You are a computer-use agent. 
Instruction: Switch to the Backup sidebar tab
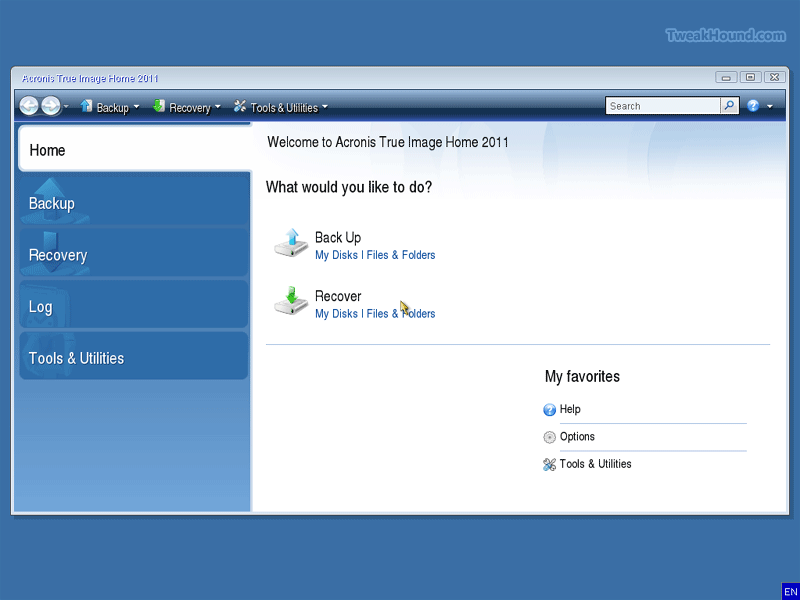click(134, 202)
